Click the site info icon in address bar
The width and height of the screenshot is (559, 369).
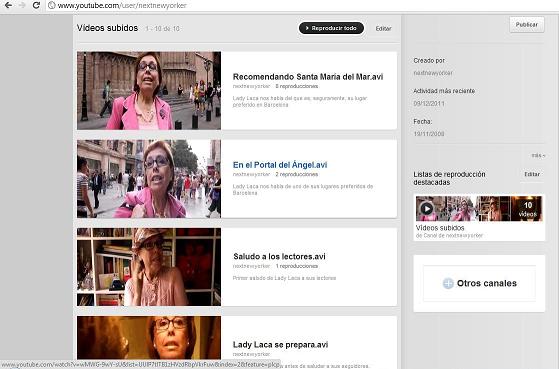(x=52, y=5)
